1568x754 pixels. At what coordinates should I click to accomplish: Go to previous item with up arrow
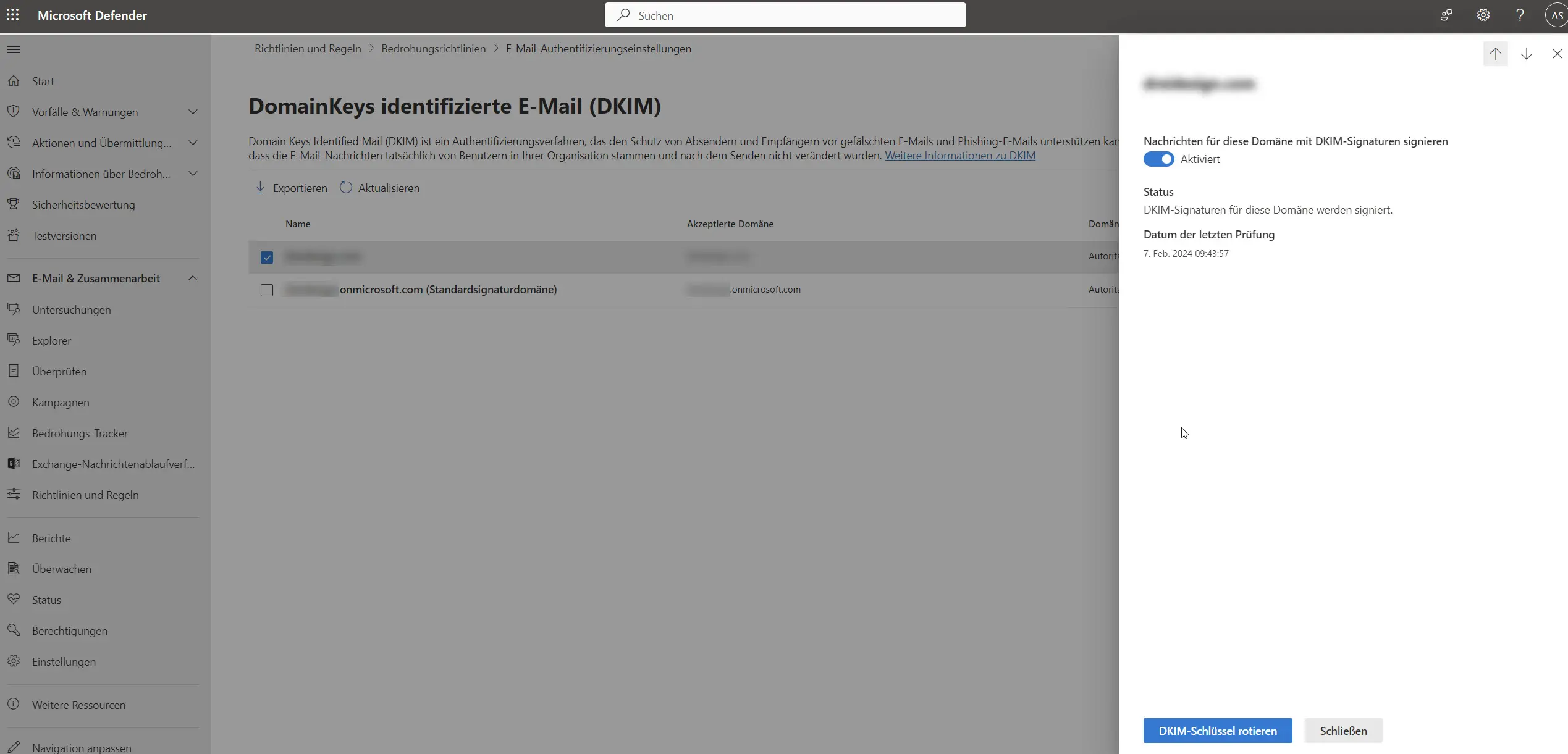click(1495, 54)
